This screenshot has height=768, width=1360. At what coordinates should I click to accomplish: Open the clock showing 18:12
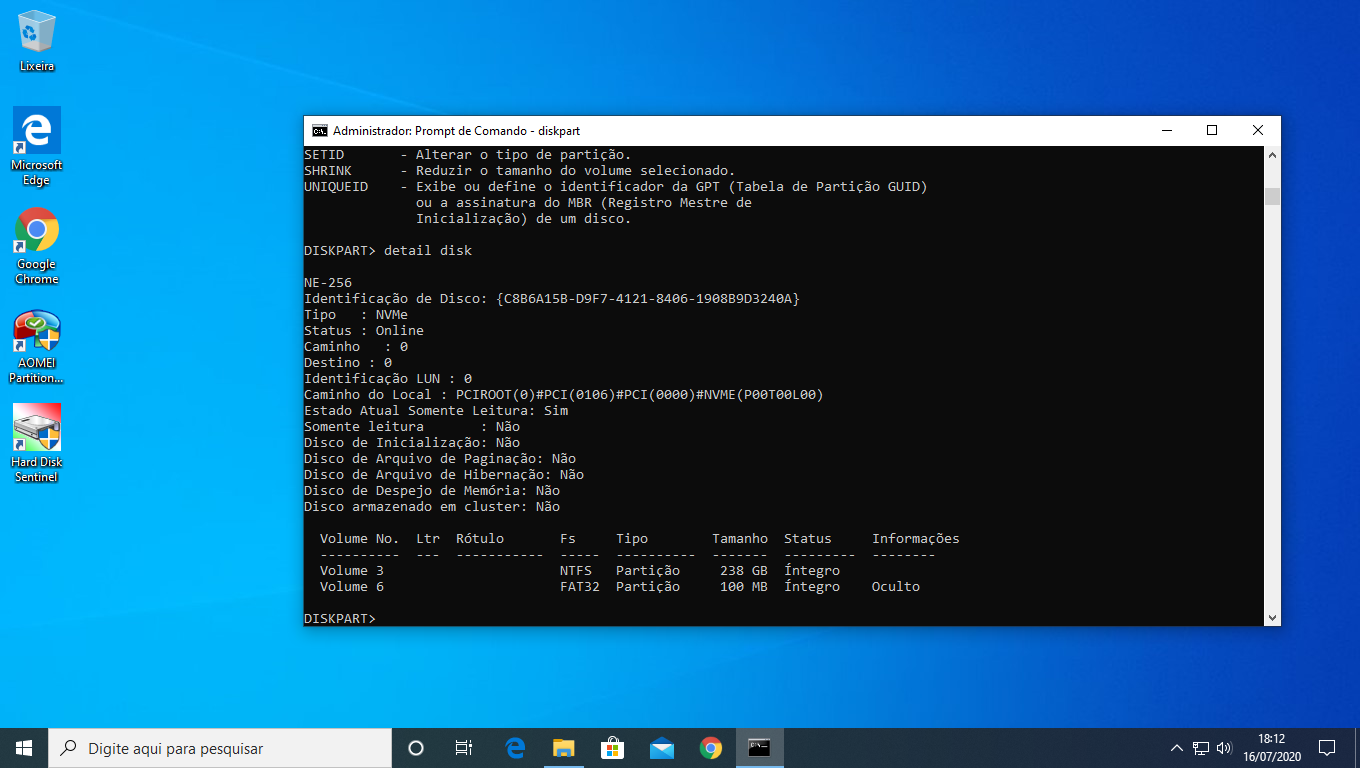click(x=1271, y=748)
